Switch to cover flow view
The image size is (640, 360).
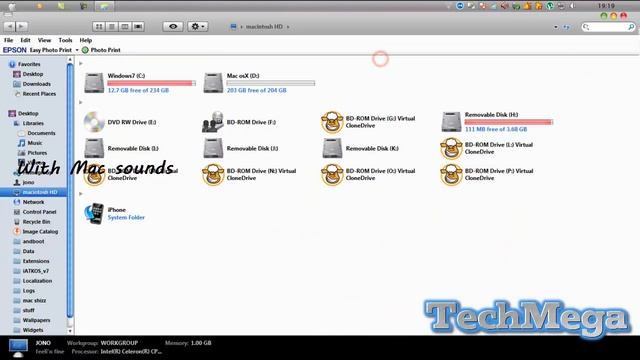(x=138, y=27)
